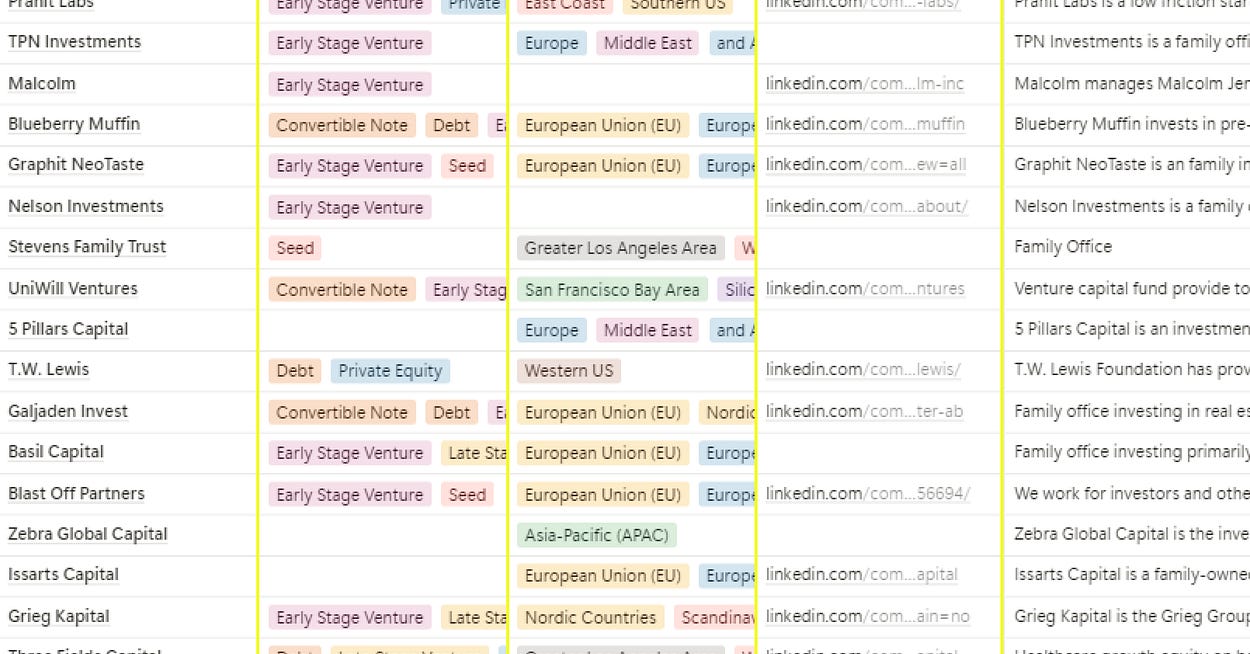Click Early Stage Venture tag in Basil Capital row

[x=350, y=453]
